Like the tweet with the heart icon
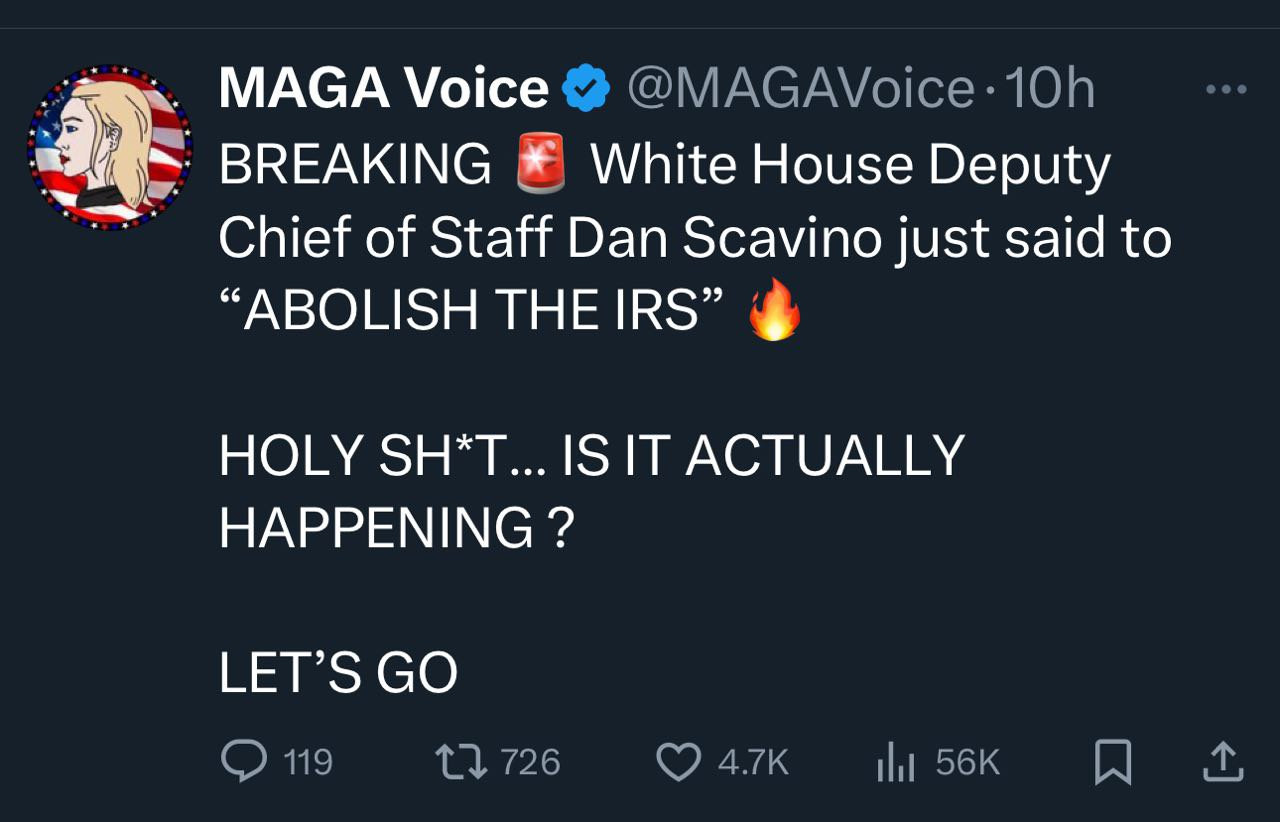 click(678, 763)
